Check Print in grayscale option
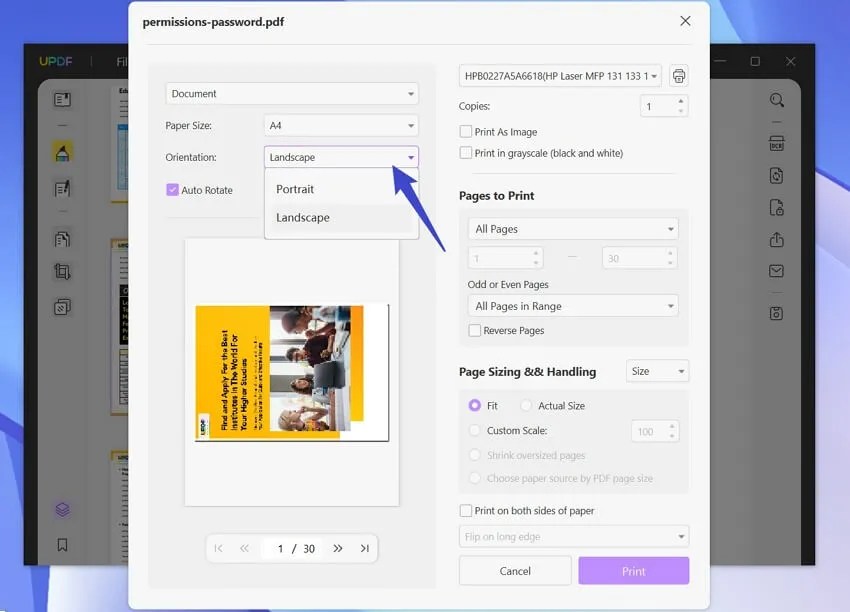 [465, 153]
